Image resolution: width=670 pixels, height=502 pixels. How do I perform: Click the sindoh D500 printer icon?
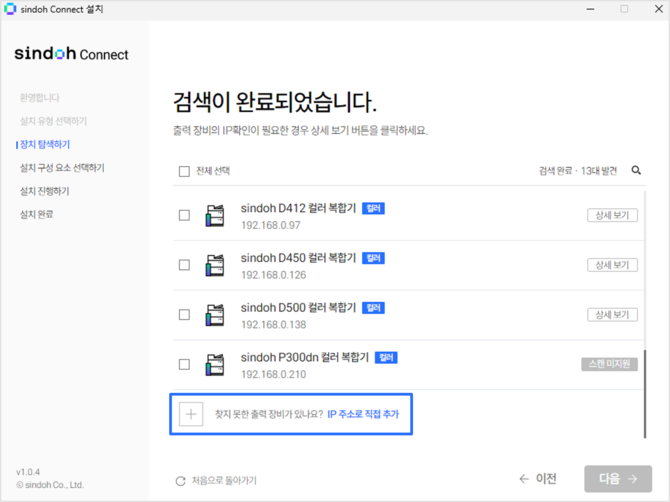pos(215,315)
